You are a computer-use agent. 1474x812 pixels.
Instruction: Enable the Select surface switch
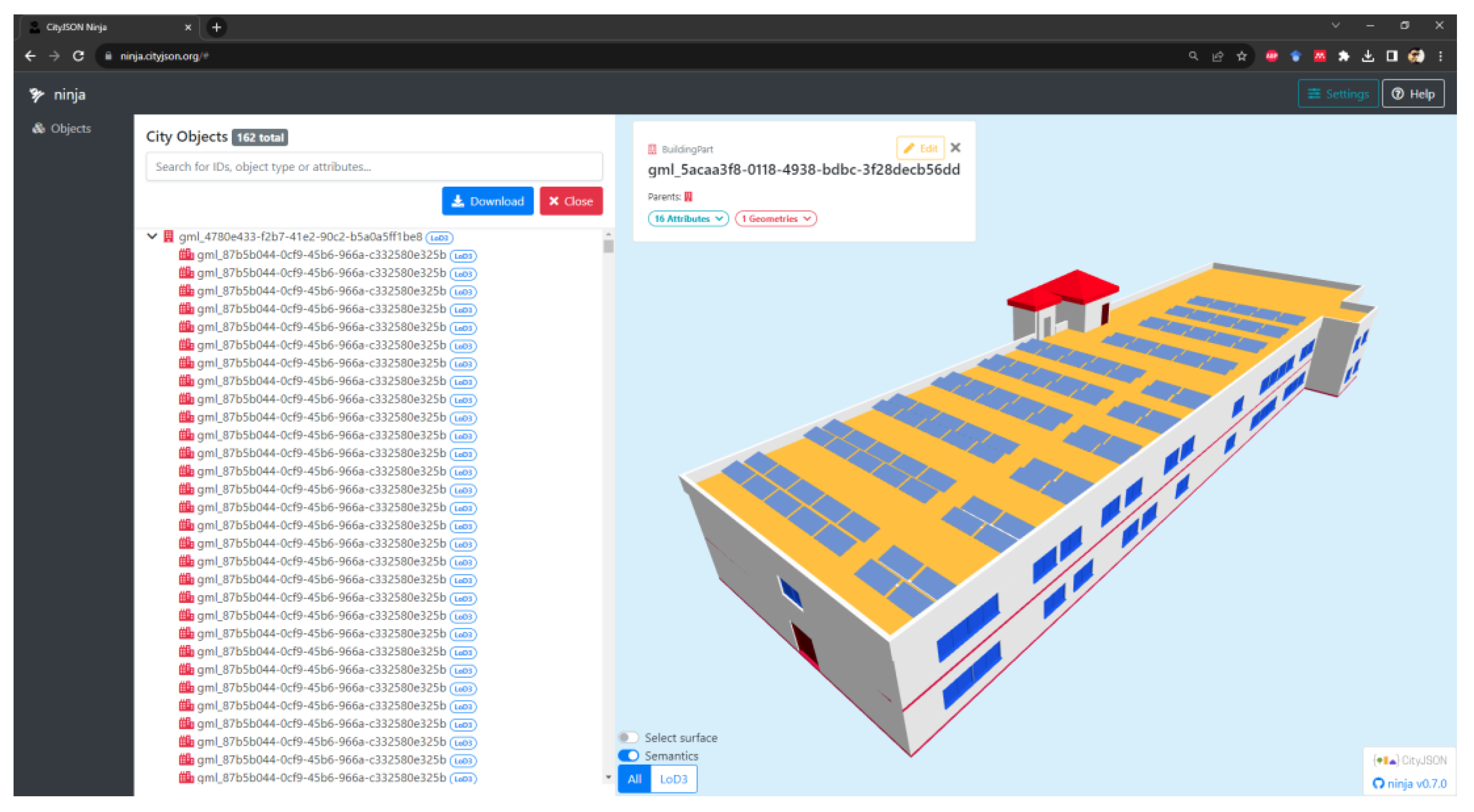(x=628, y=738)
